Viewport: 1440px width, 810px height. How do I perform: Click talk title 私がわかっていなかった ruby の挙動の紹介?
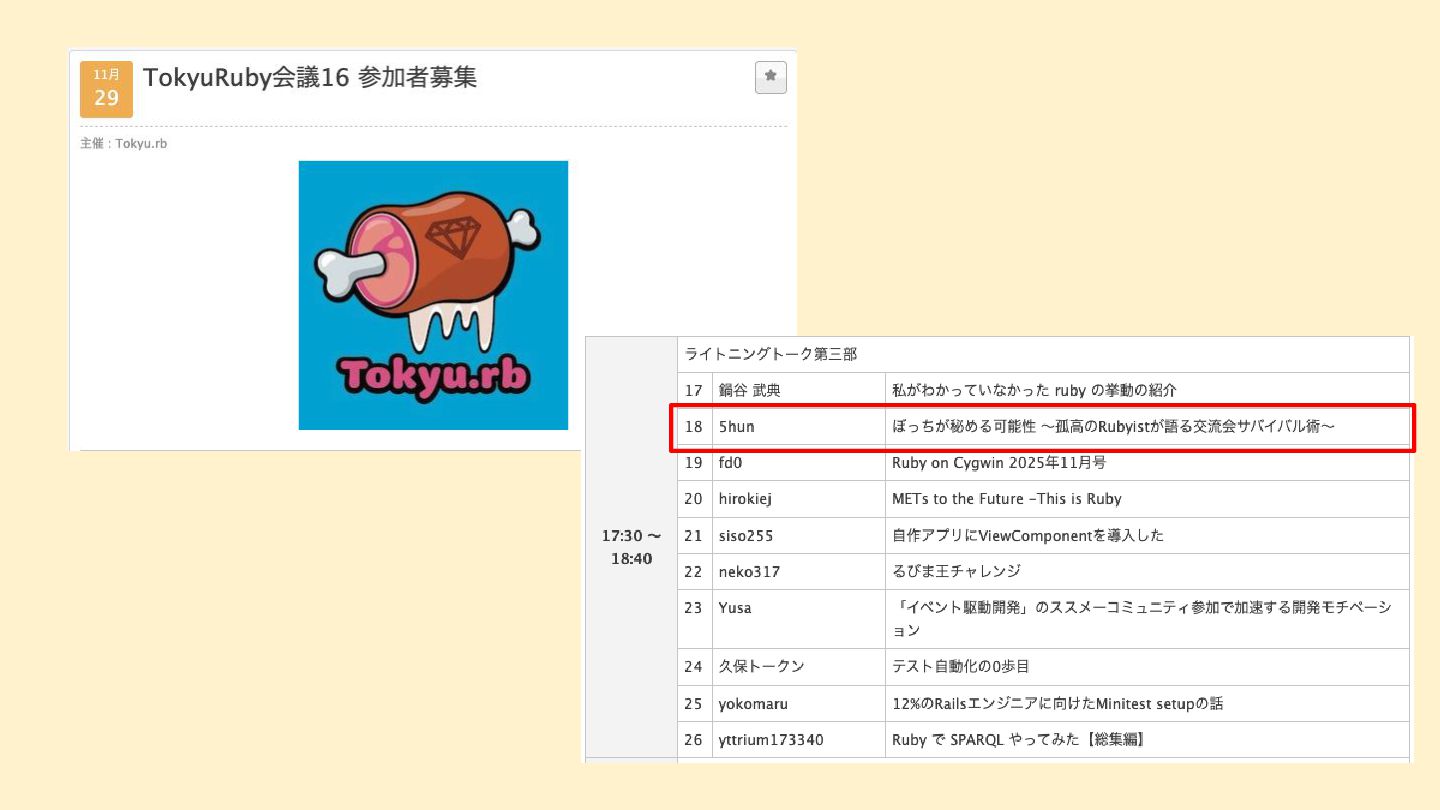click(x=1034, y=391)
